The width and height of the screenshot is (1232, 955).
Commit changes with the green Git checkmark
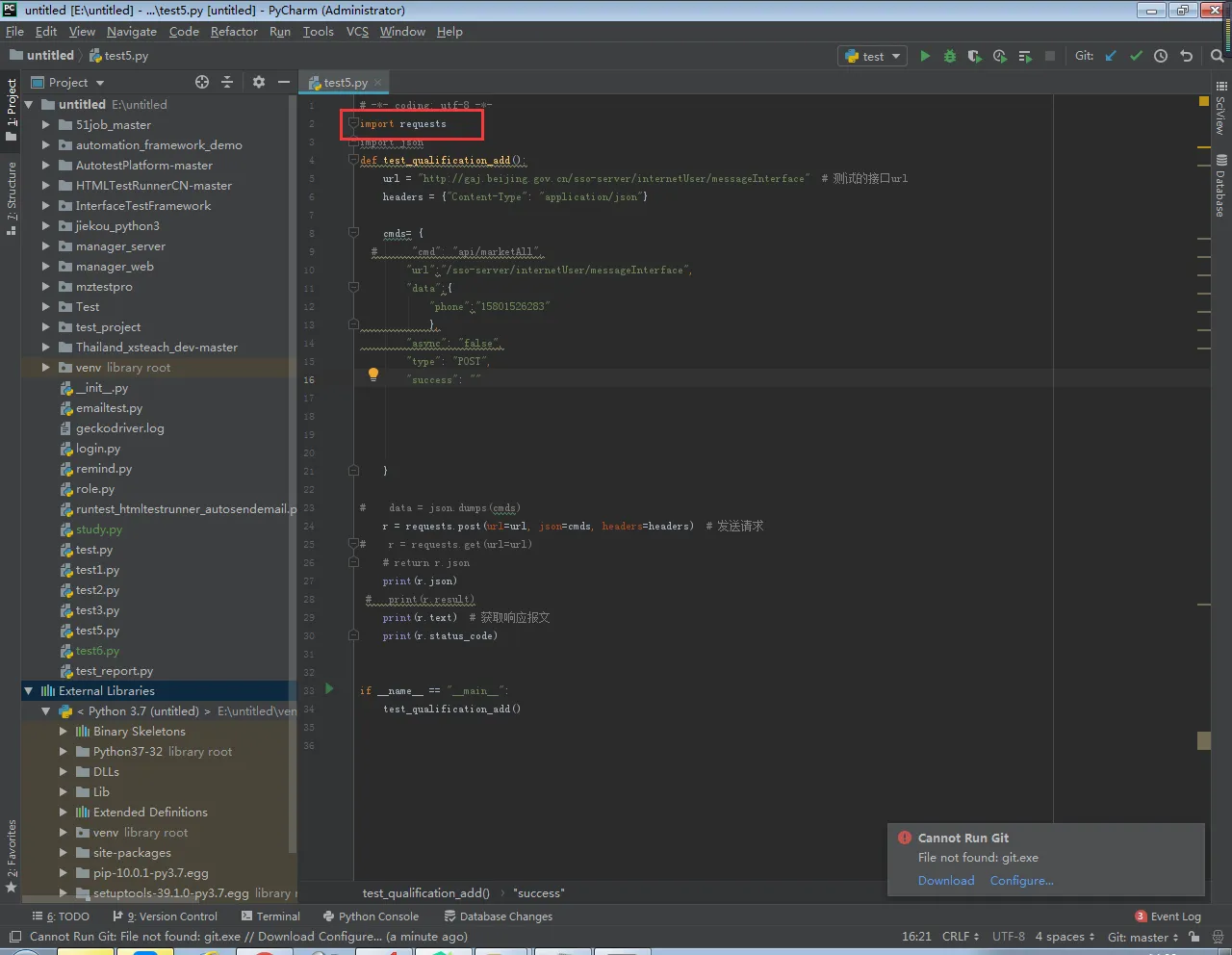(x=1136, y=56)
